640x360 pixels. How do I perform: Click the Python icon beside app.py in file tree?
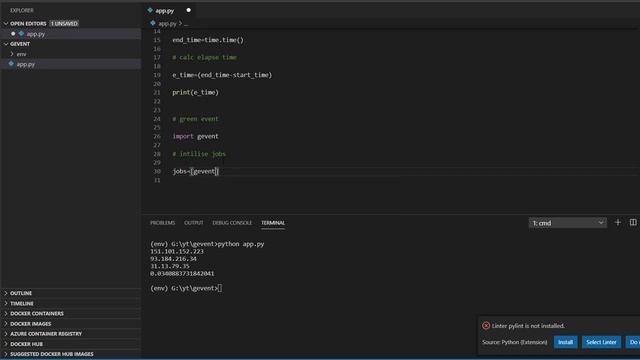click(x=11, y=64)
